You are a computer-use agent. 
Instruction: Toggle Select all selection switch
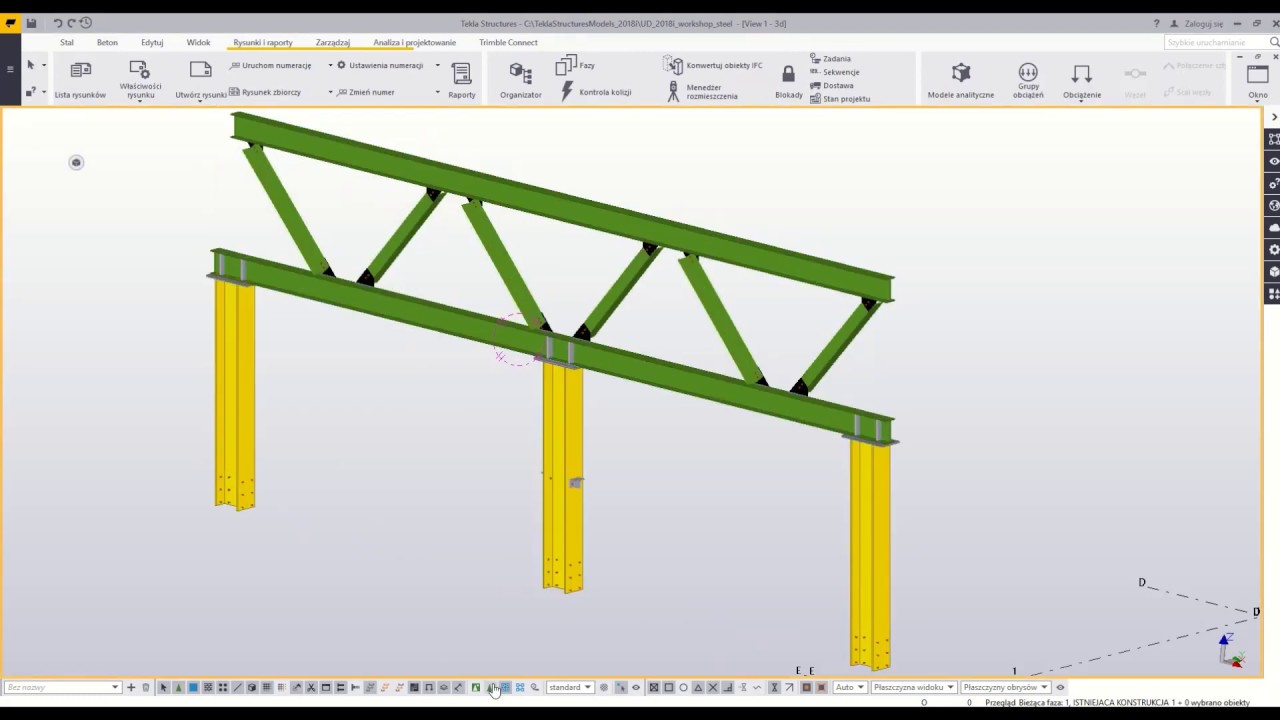point(164,687)
